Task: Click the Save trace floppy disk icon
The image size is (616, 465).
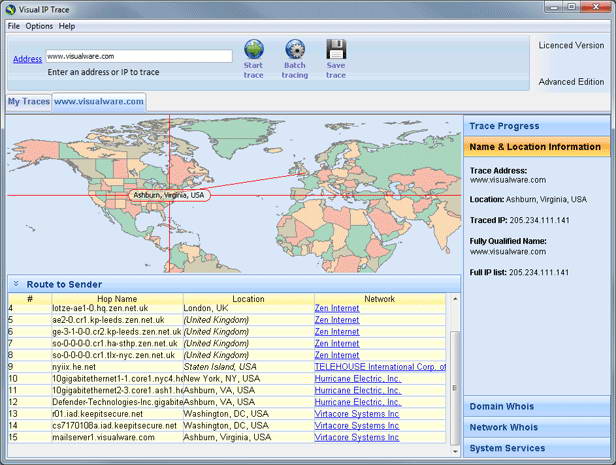Action: 336,49
